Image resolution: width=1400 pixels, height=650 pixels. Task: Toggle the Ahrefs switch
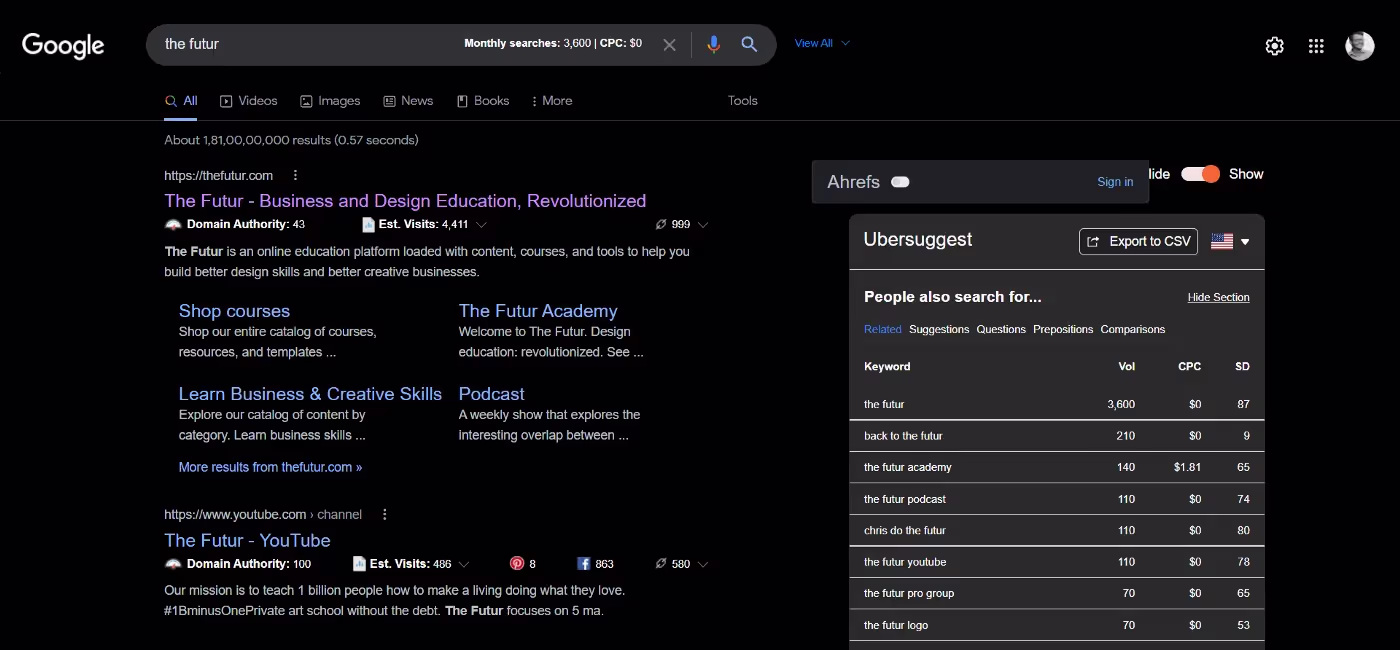point(900,182)
